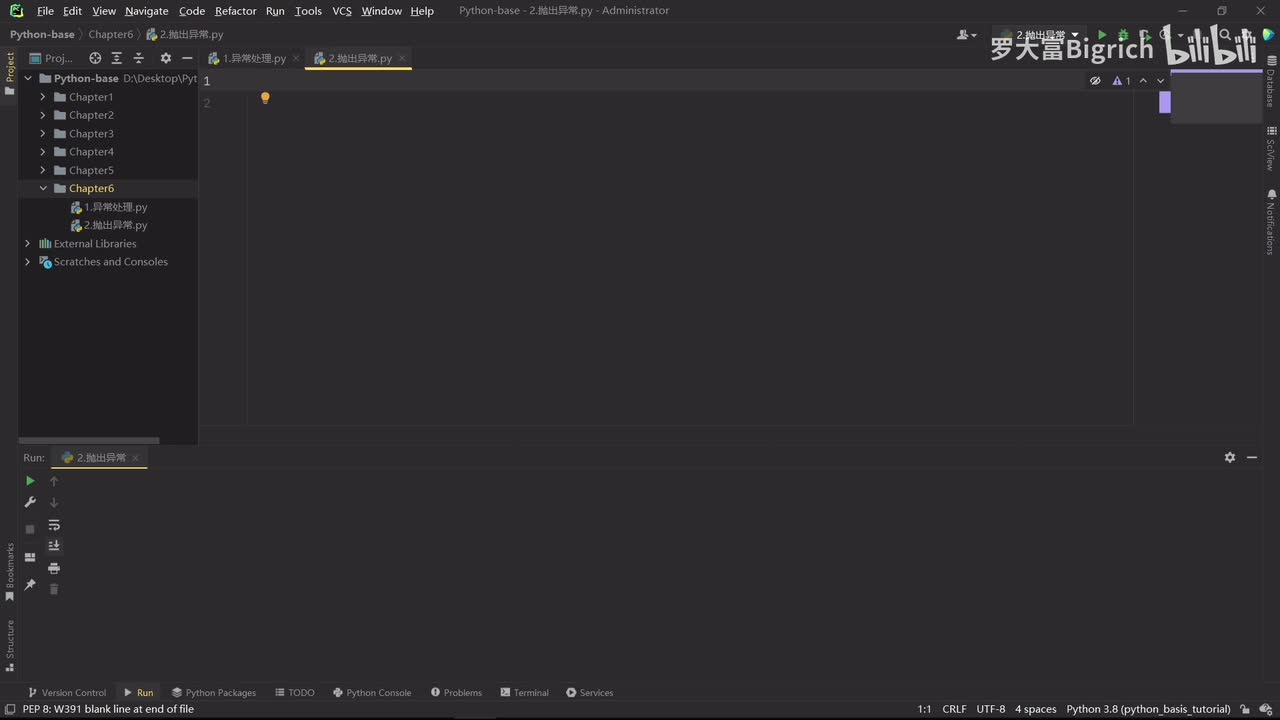Click the yellow light bulb in editor
The height and width of the screenshot is (720, 1280).
[x=265, y=98]
